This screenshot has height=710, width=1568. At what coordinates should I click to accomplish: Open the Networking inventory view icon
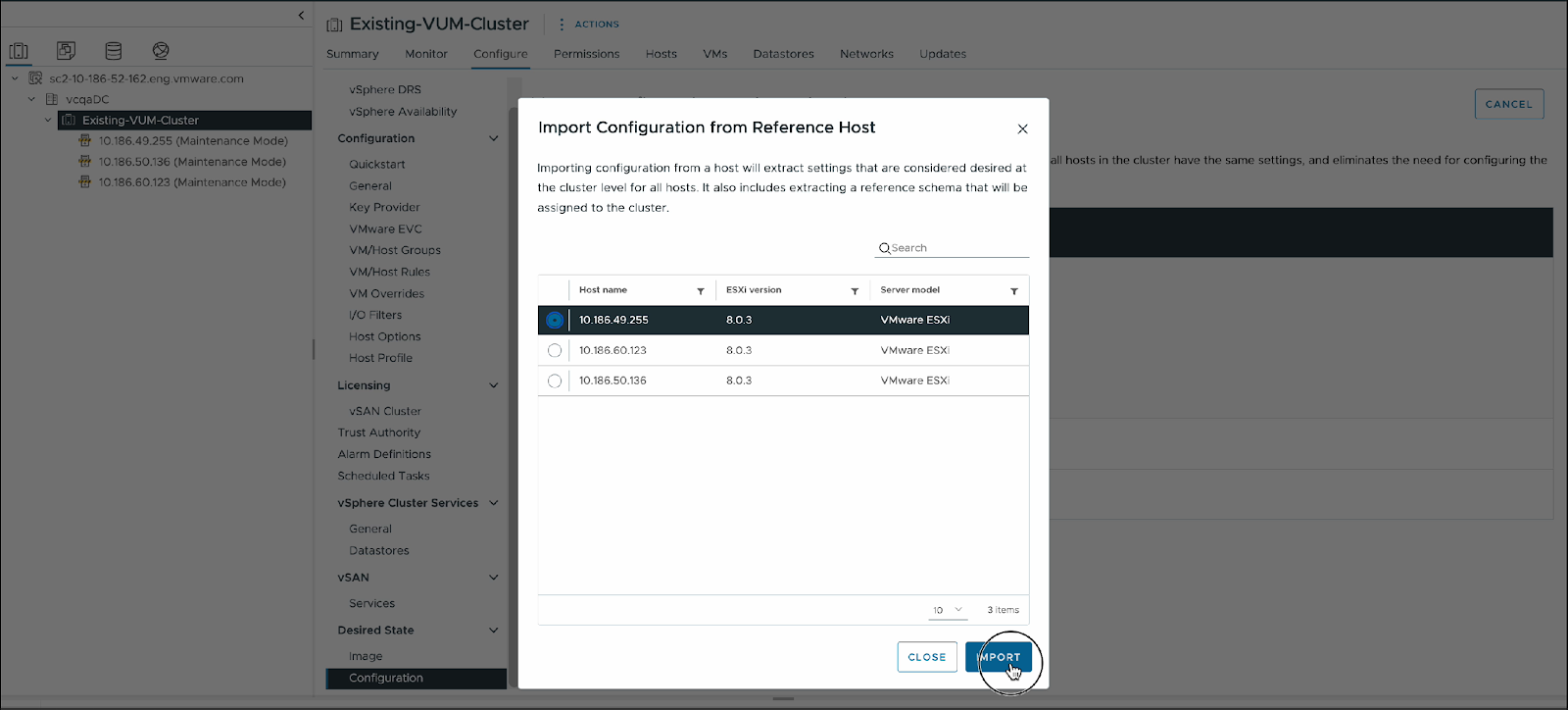(161, 50)
